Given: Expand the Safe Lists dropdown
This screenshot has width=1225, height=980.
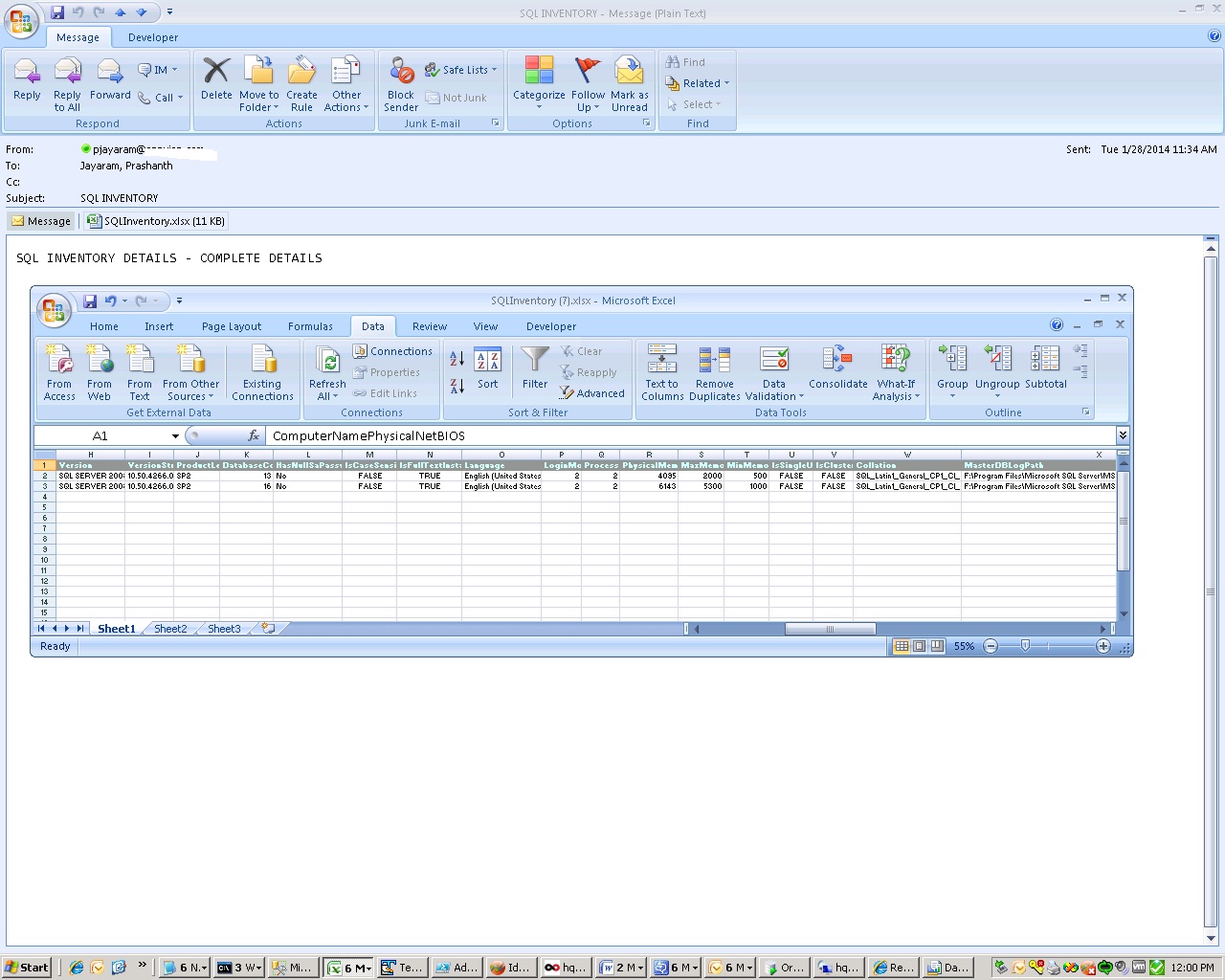Looking at the screenshot, I should pyautogui.click(x=464, y=70).
